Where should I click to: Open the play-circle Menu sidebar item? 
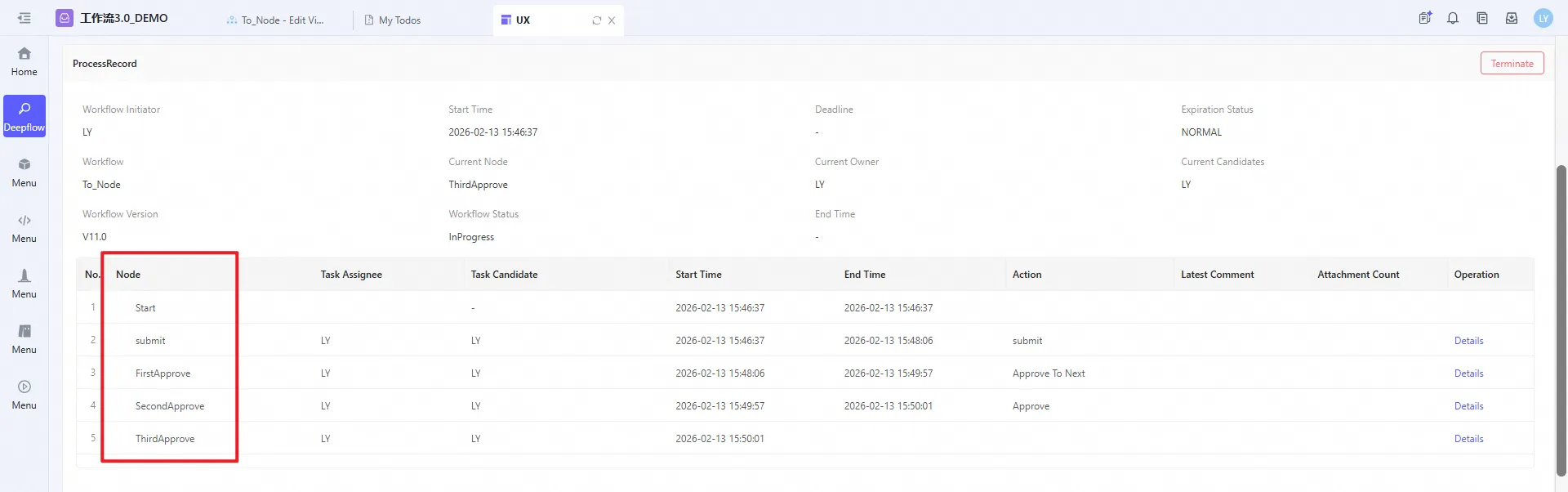pyautogui.click(x=24, y=395)
